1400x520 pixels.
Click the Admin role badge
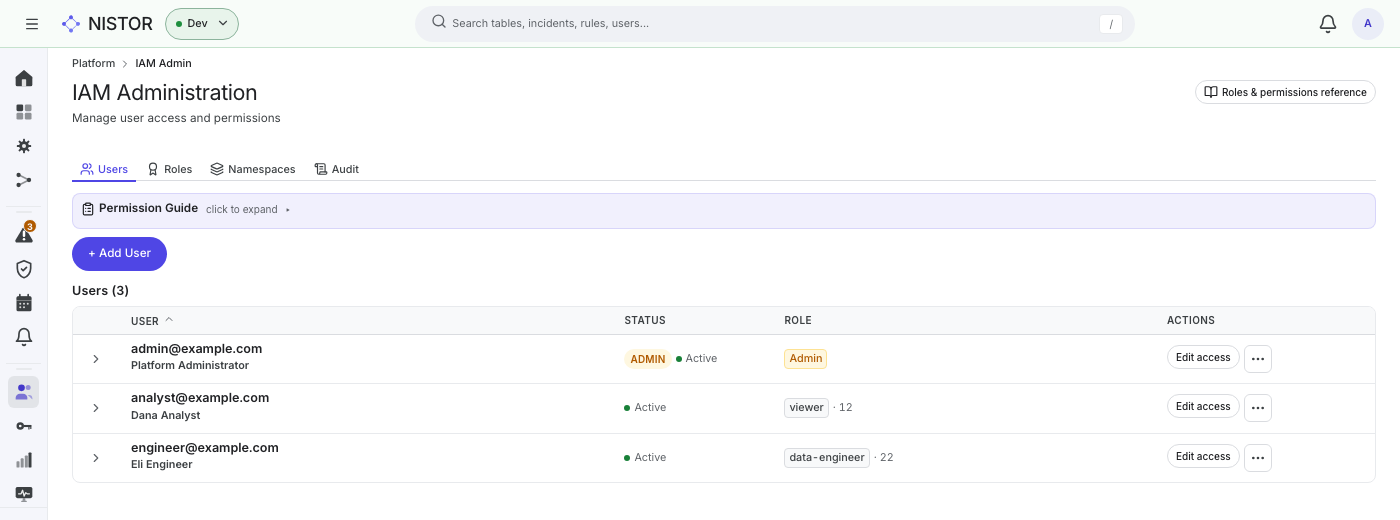(805, 358)
